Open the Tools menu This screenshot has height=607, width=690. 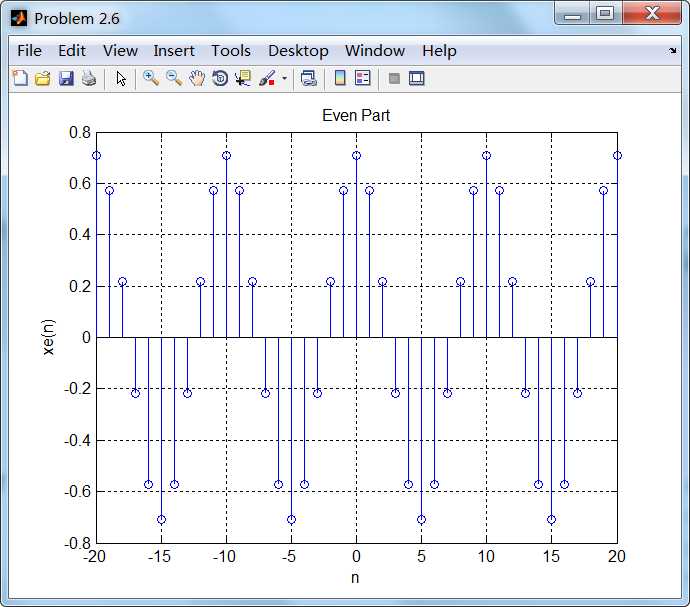click(x=231, y=51)
